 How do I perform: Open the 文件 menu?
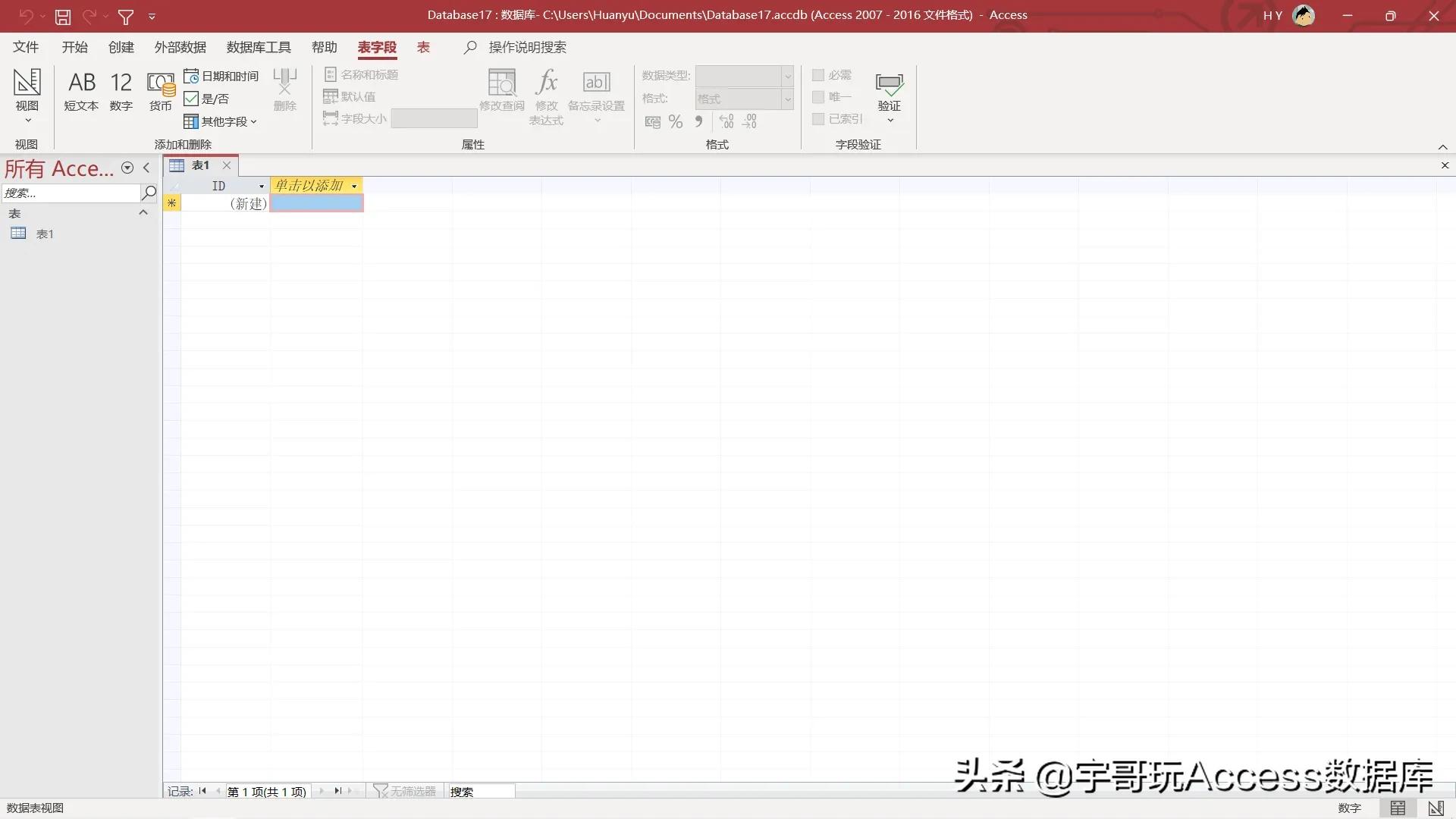25,47
